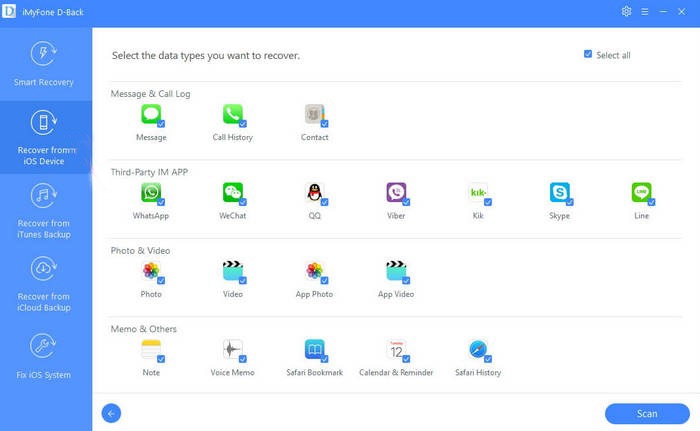Image resolution: width=700 pixels, height=431 pixels.
Task: Open settings via the gear icon
Action: [626, 12]
